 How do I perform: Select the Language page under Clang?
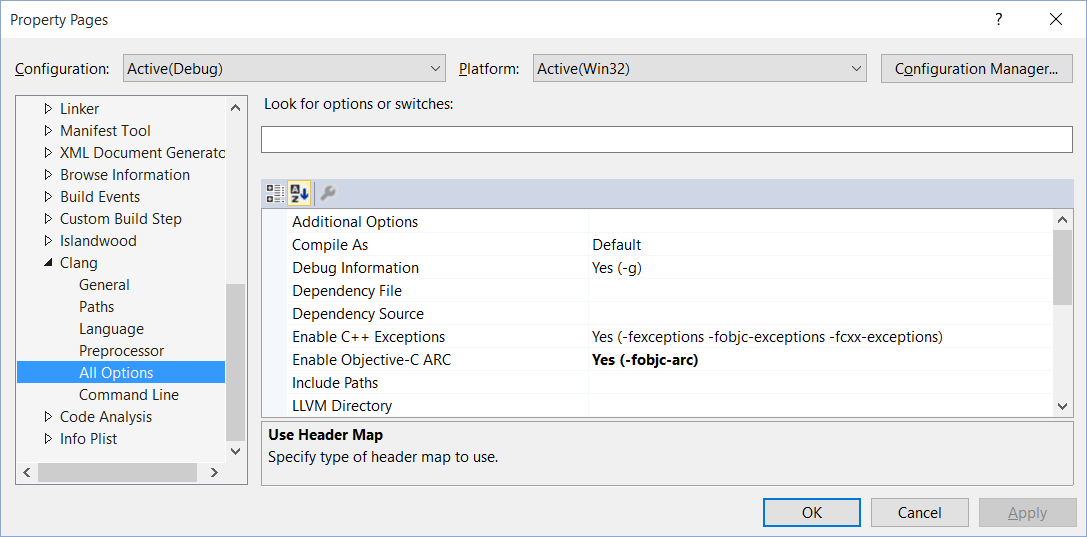click(x=111, y=329)
